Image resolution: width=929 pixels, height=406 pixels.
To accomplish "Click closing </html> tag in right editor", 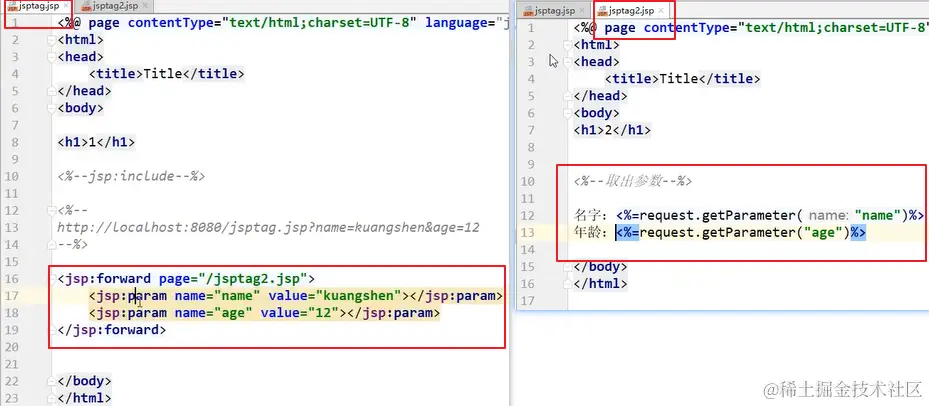I will click(600, 284).
